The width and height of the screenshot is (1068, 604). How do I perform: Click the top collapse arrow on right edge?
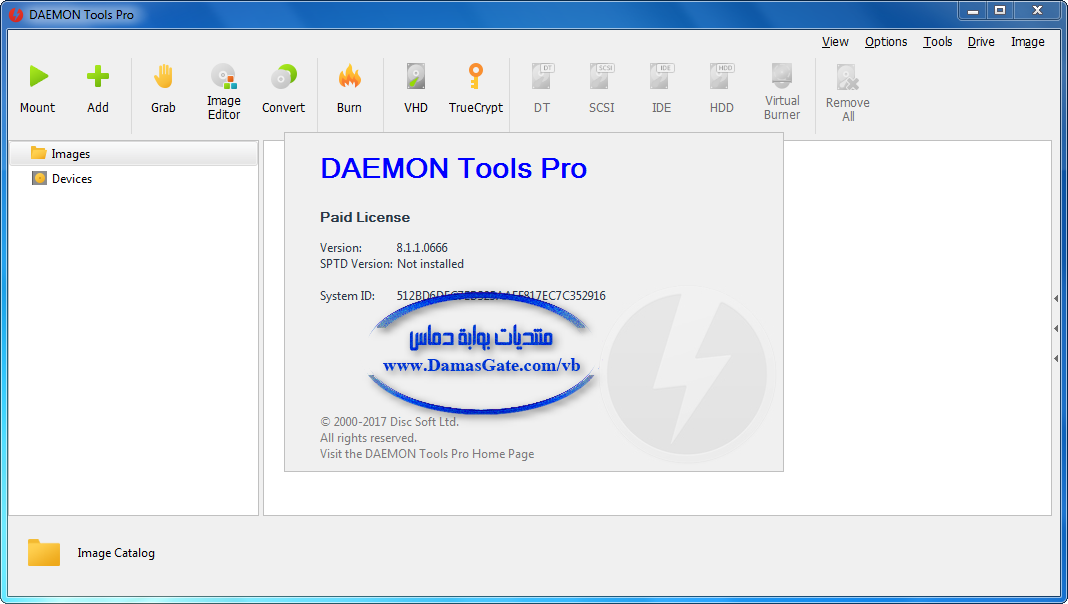(1056, 298)
